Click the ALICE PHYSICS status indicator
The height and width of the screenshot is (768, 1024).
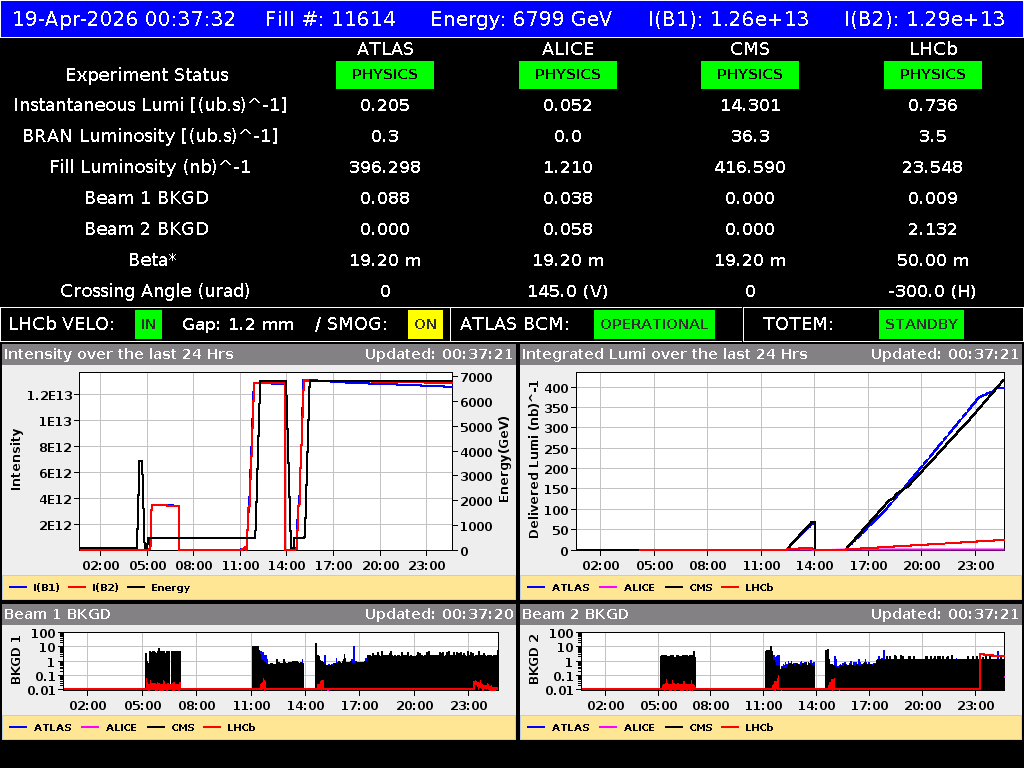pyautogui.click(x=567, y=74)
